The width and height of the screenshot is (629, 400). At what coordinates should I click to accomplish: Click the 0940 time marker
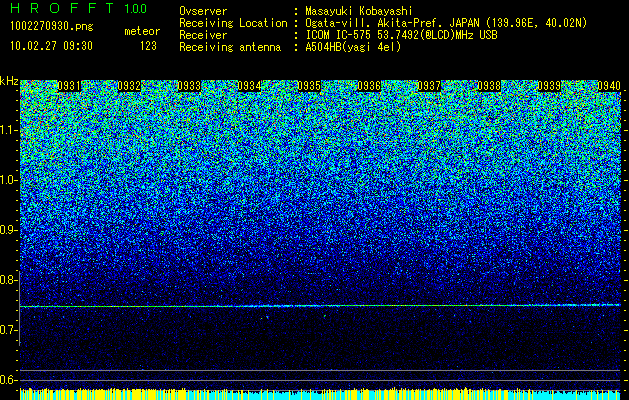tap(609, 86)
